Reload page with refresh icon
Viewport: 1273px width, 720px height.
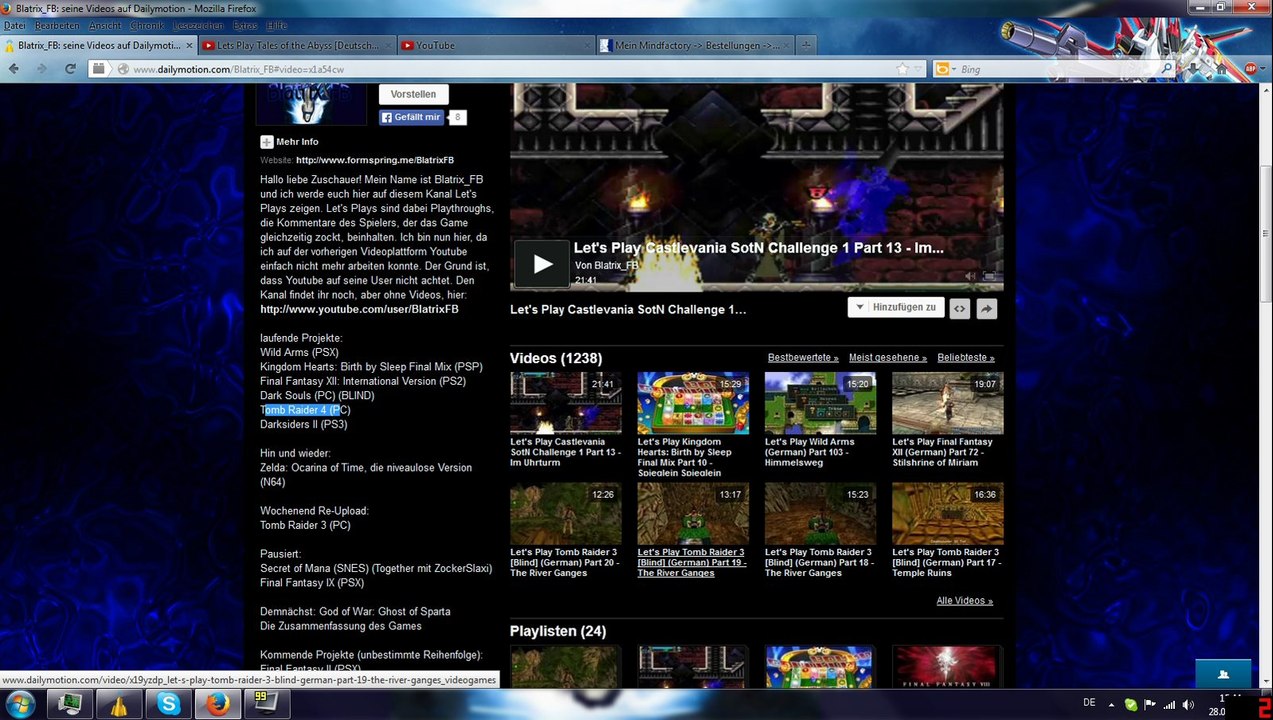(x=70, y=69)
